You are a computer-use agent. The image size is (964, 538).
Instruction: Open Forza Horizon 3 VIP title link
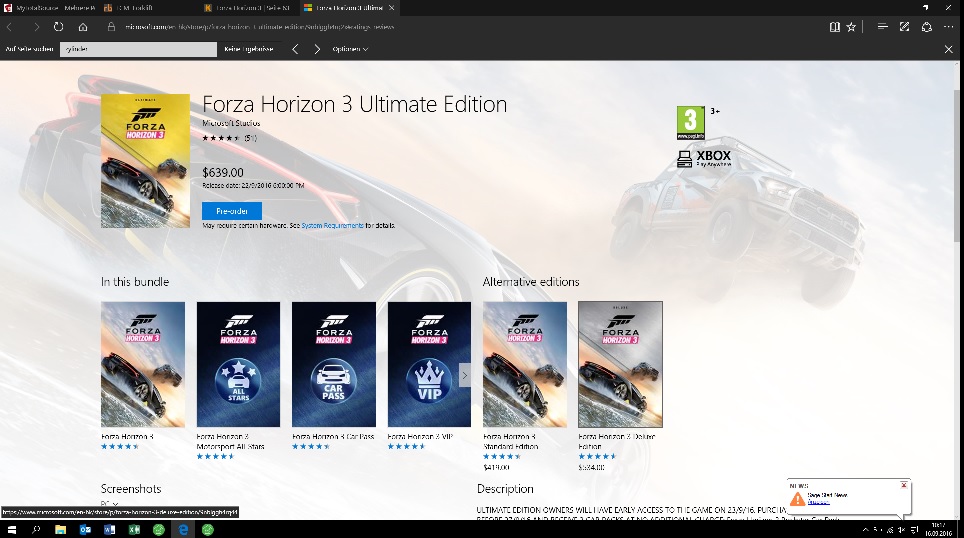pyautogui.click(x=421, y=437)
